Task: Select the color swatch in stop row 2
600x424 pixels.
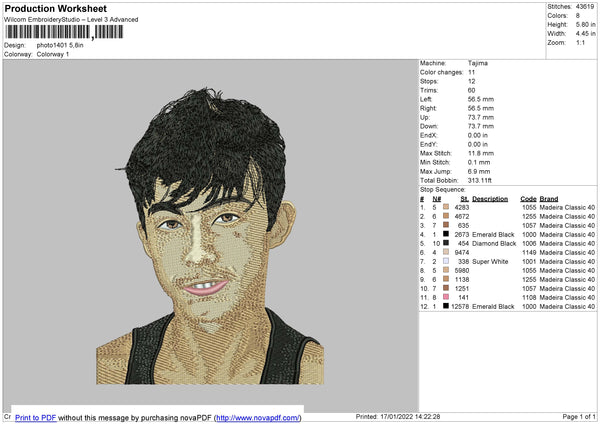Action: click(x=446, y=216)
